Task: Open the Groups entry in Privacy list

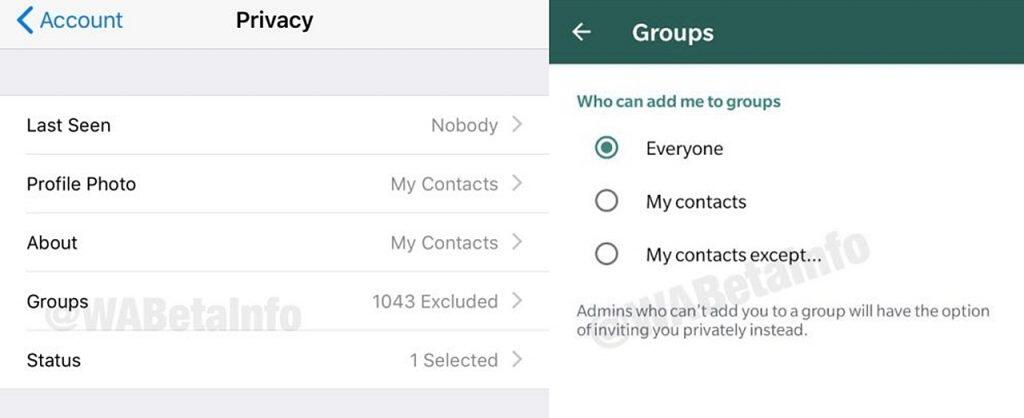Action: [x=57, y=301]
